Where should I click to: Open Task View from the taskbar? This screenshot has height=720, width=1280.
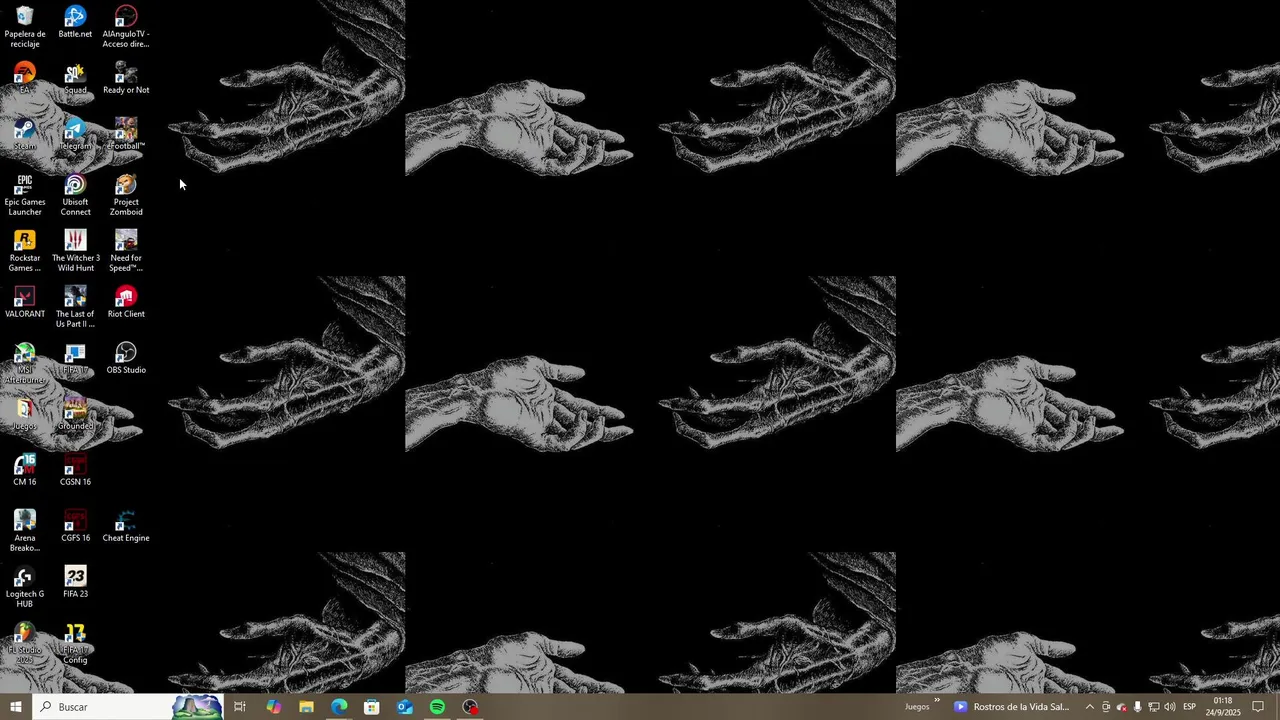pos(240,707)
